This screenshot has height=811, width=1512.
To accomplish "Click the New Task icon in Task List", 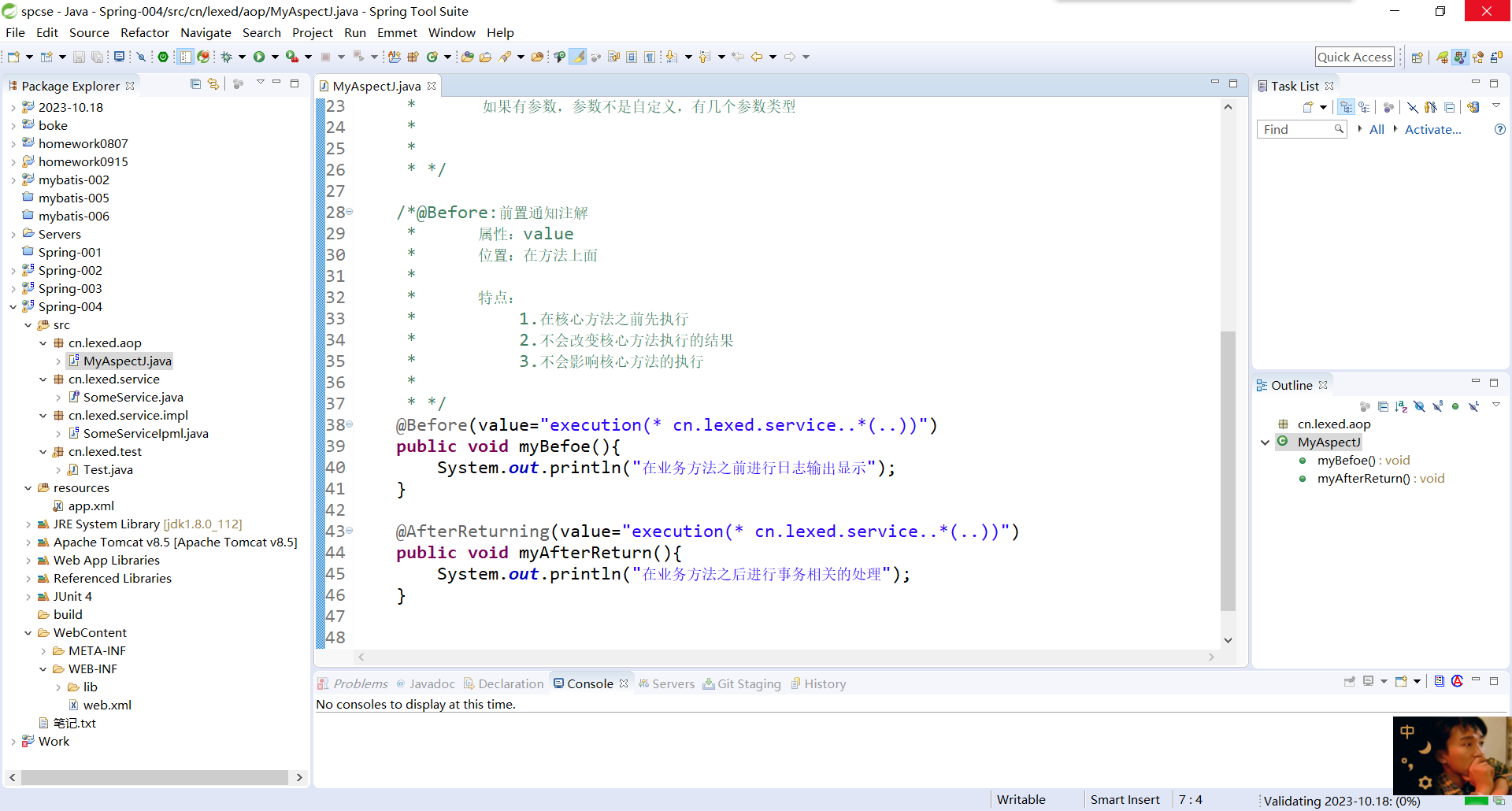I will [x=1308, y=107].
